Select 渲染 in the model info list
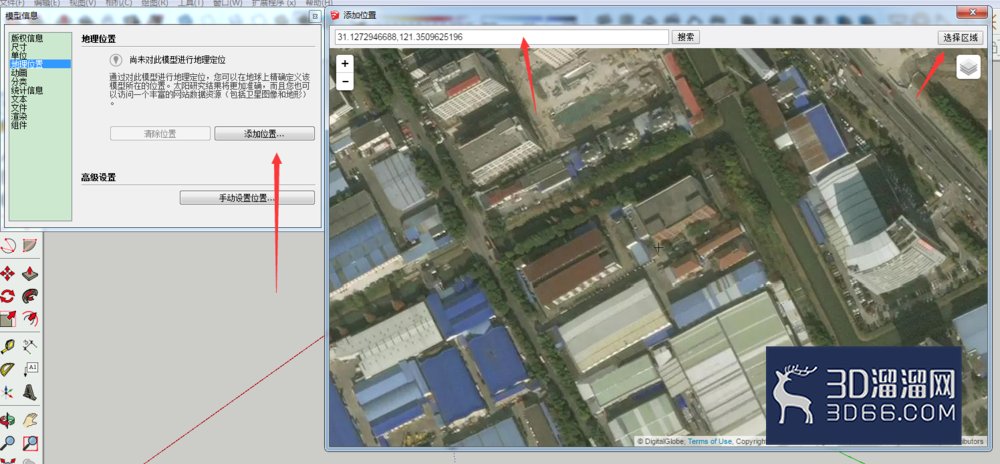Viewport: 1000px width, 464px height. click(x=18, y=117)
